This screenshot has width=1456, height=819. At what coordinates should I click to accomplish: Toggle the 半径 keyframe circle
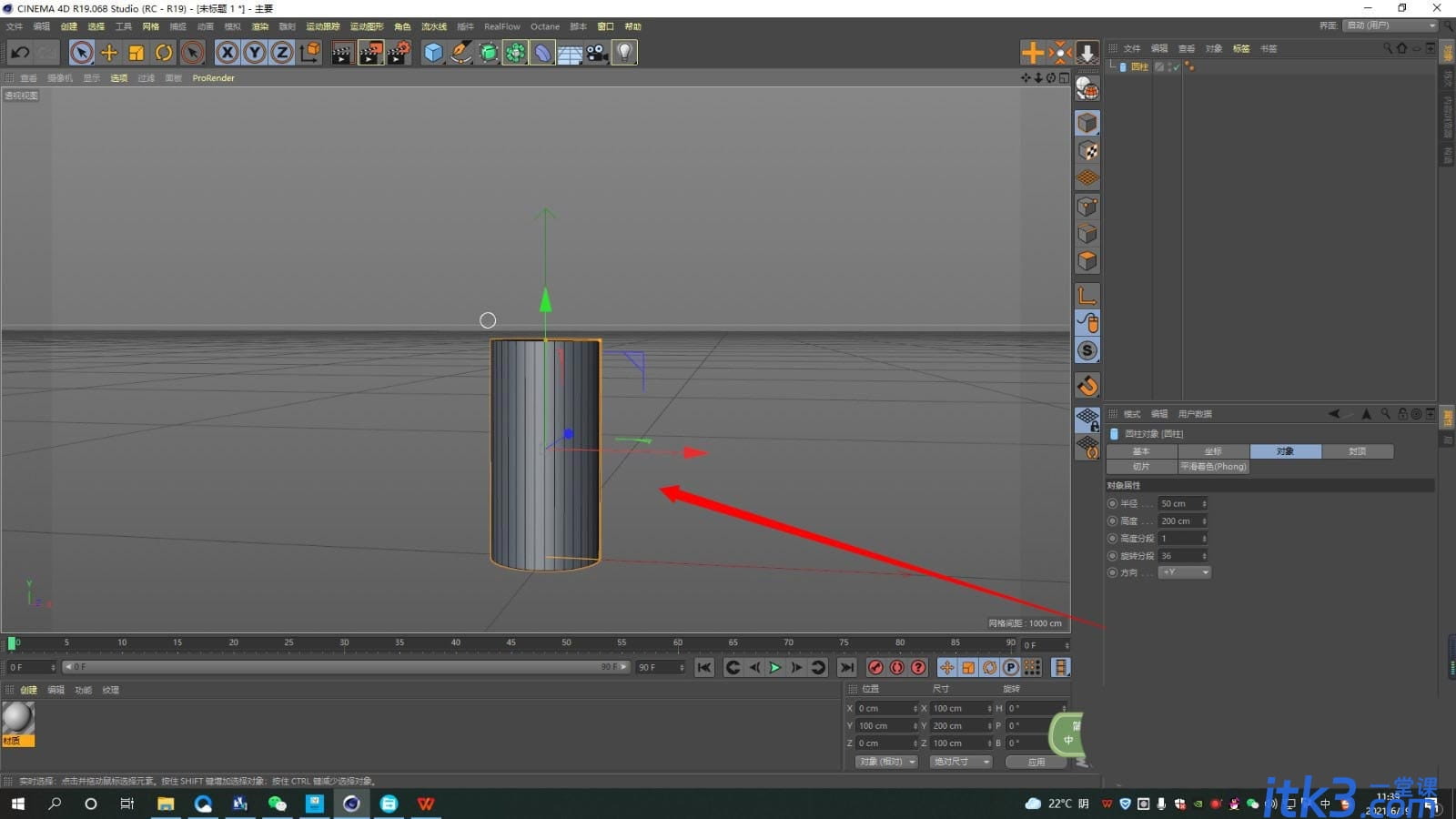point(1112,503)
